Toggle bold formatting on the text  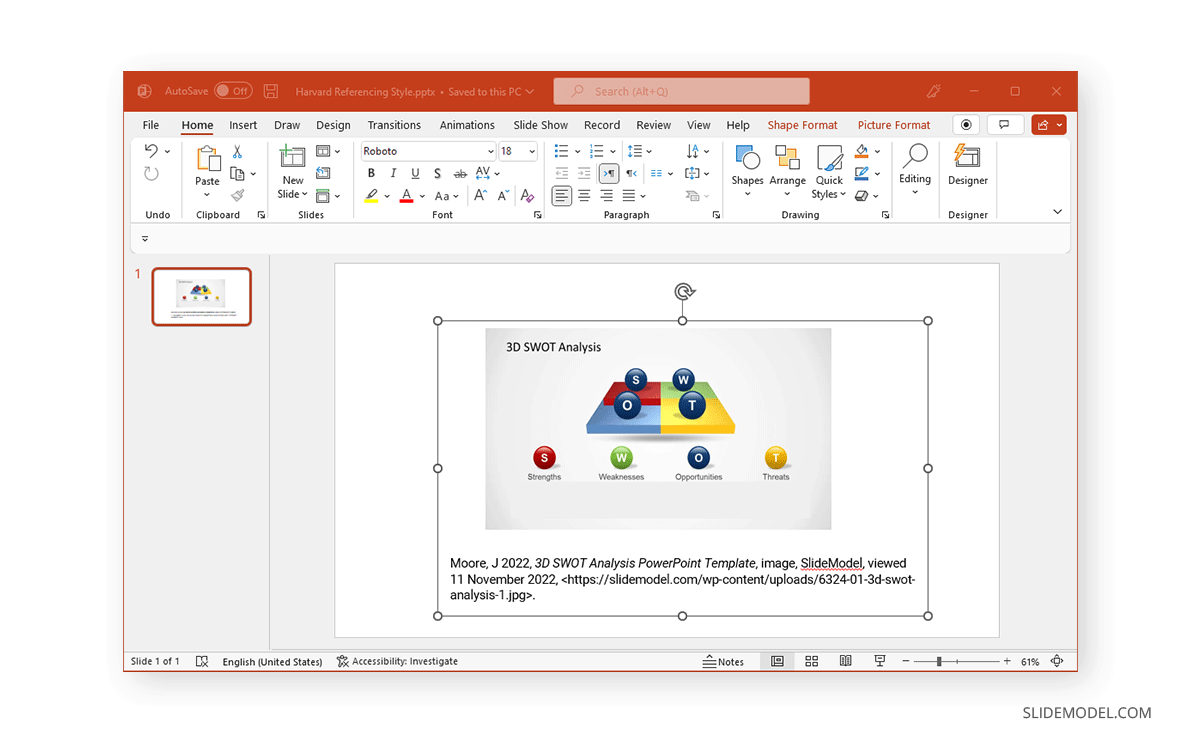click(370, 172)
